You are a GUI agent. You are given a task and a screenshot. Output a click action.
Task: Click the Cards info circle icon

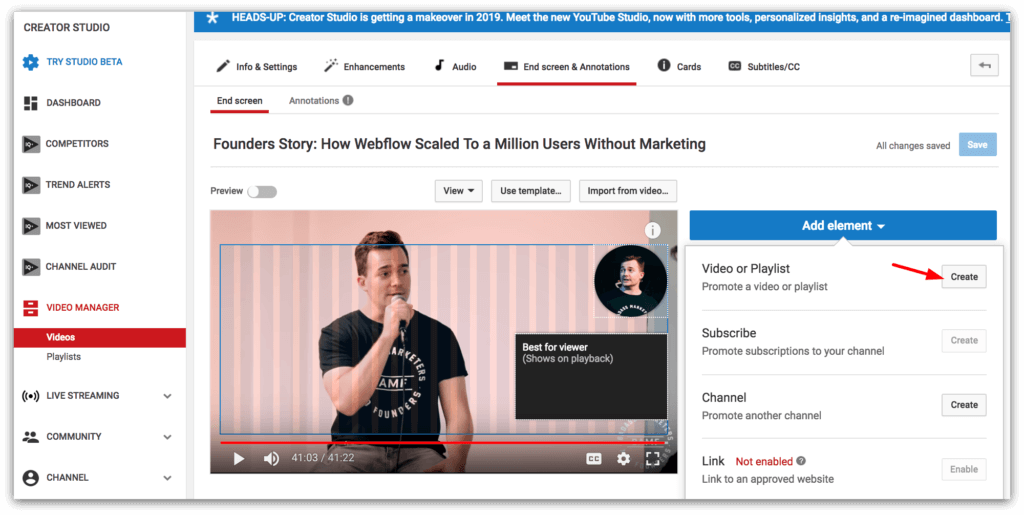664,65
